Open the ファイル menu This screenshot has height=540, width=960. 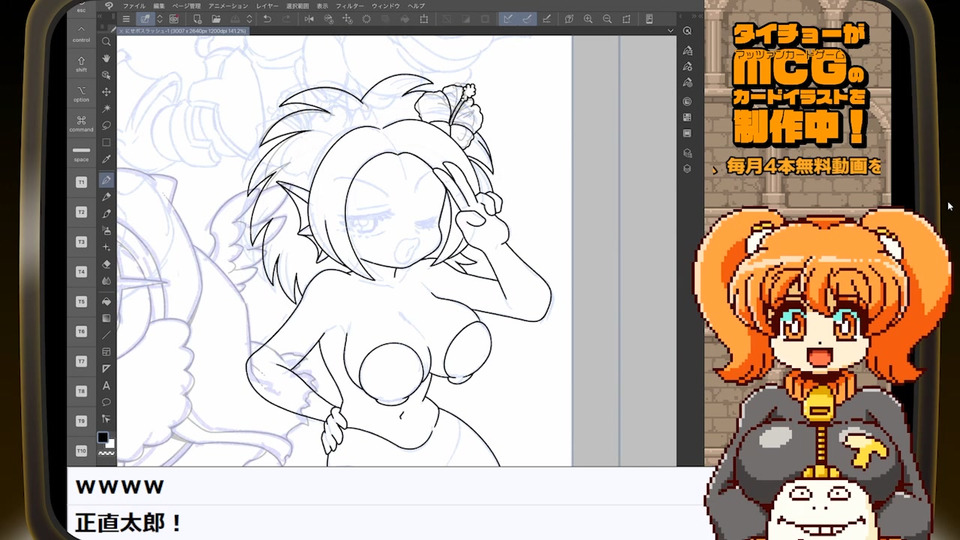tap(134, 6)
